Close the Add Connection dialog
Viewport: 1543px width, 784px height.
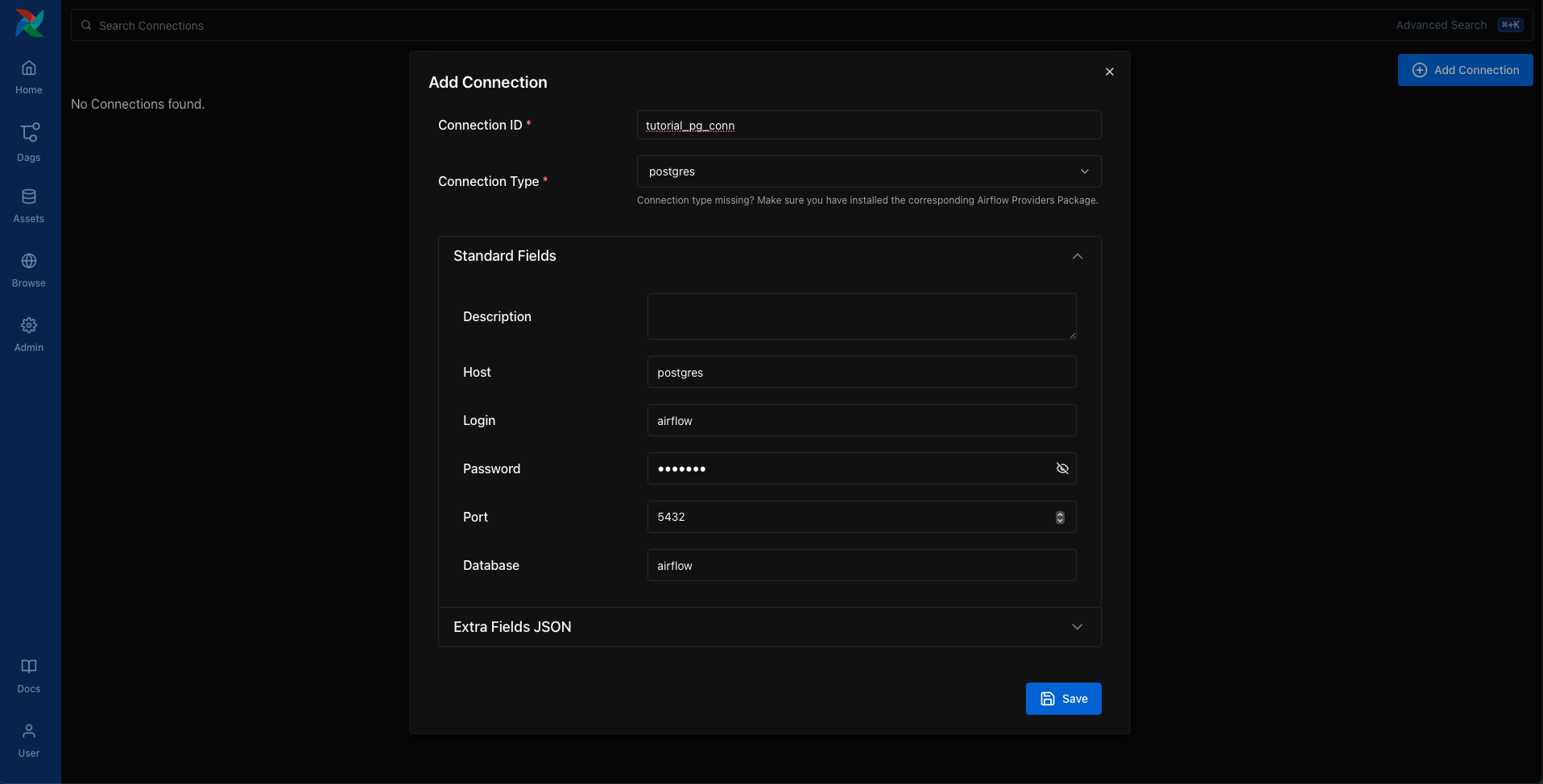(1110, 72)
